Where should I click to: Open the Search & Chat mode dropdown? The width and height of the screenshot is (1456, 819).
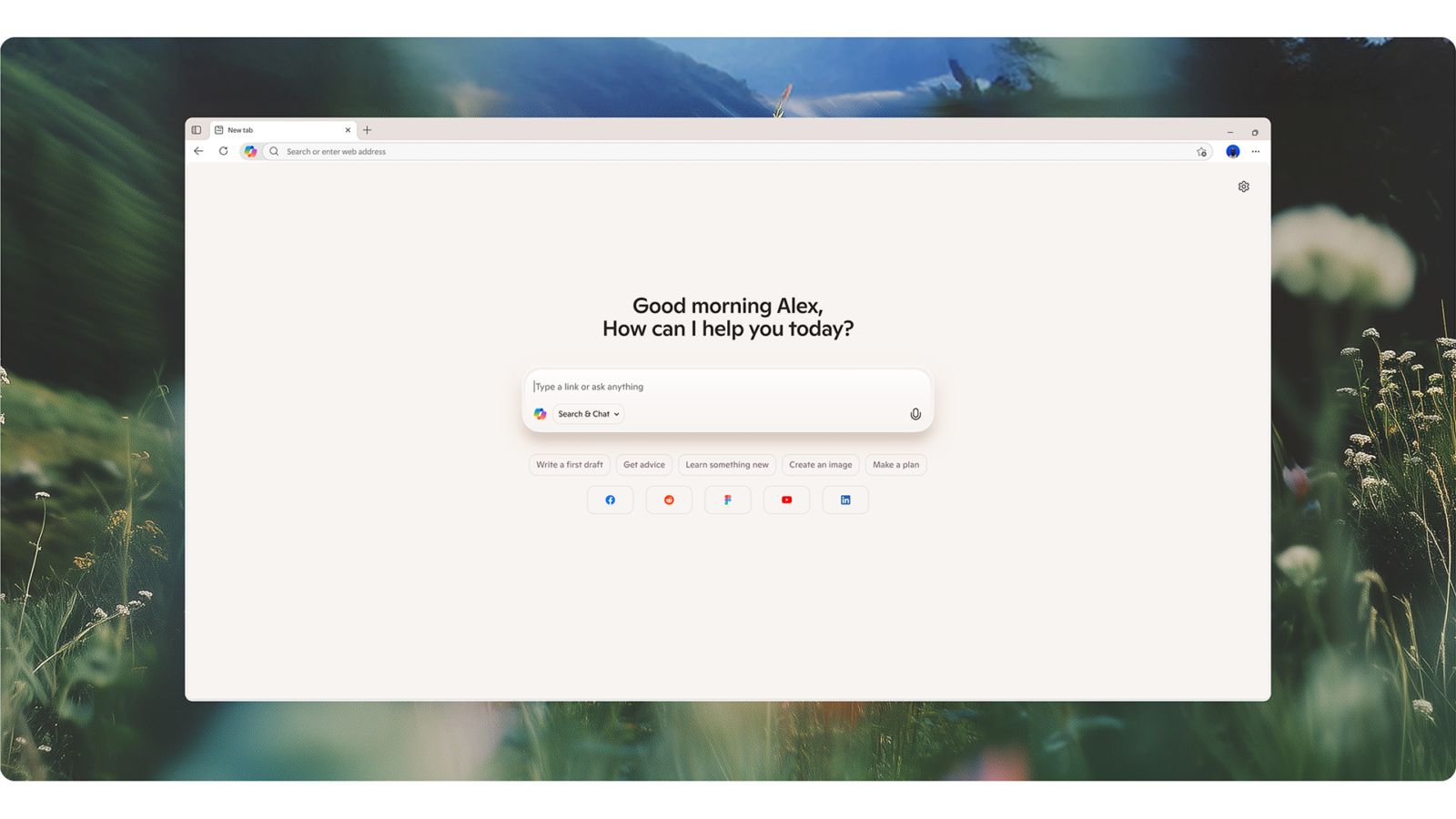587,414
